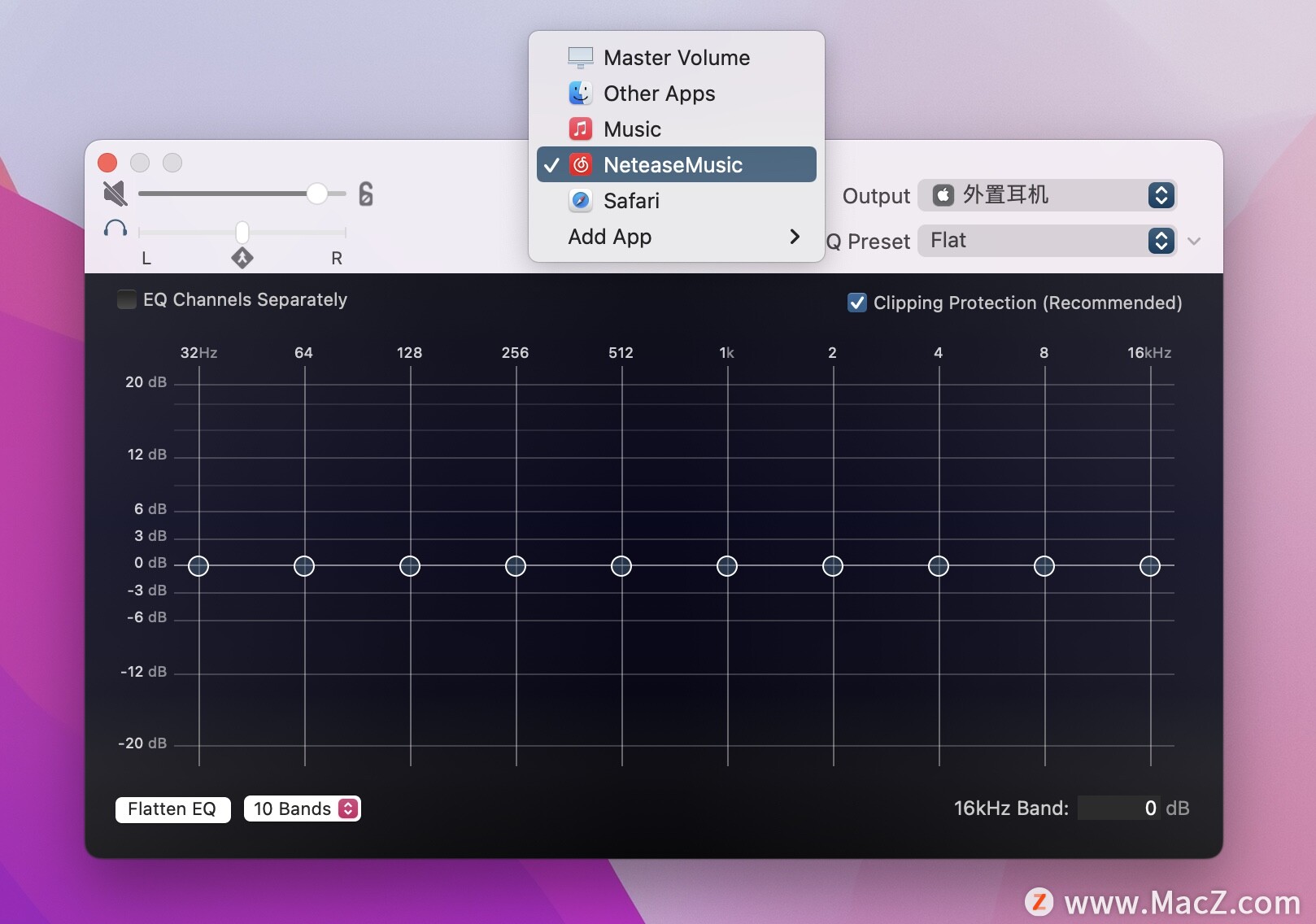Select the 4kHz band handle

(939, 566)
